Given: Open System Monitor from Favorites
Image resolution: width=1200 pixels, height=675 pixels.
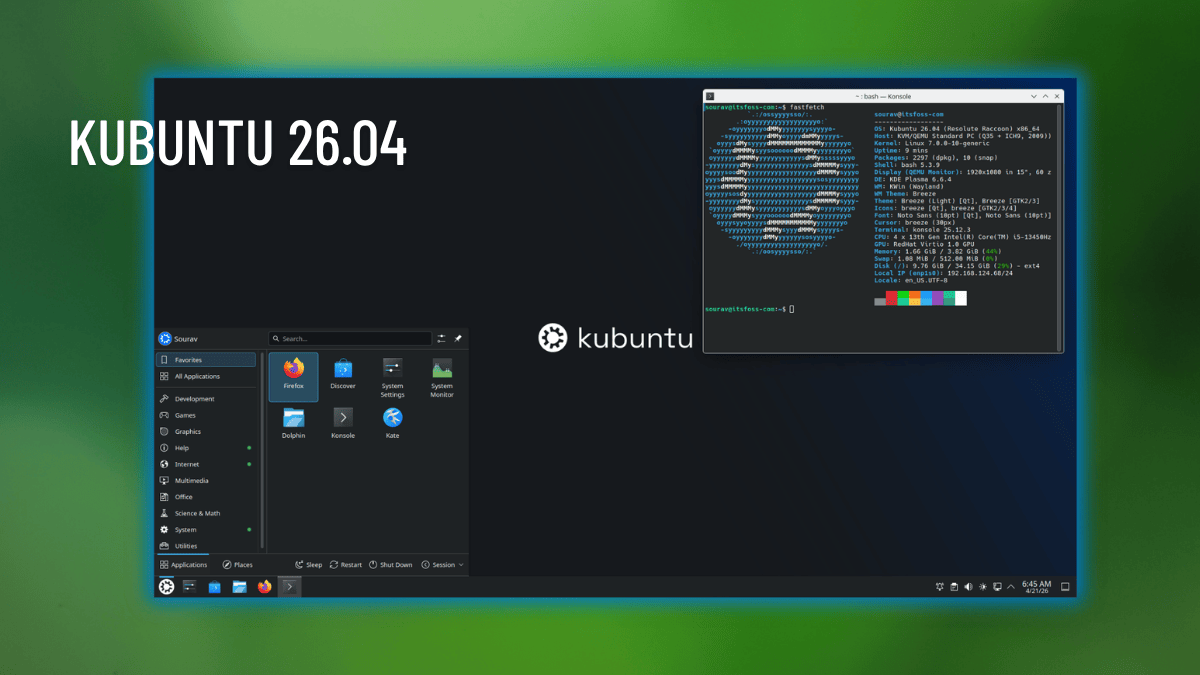Looking at the screenshot, I should coord(441,376).
